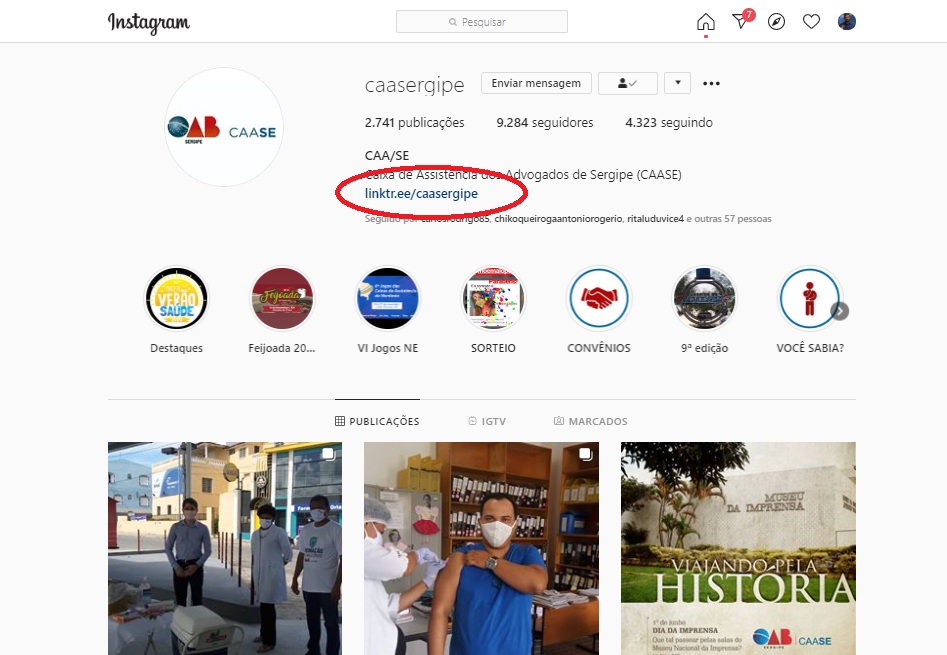The width and height of the screenshot is (947, 655).
Task: Click the caasergipe username heading
Action: pos(414,85)
